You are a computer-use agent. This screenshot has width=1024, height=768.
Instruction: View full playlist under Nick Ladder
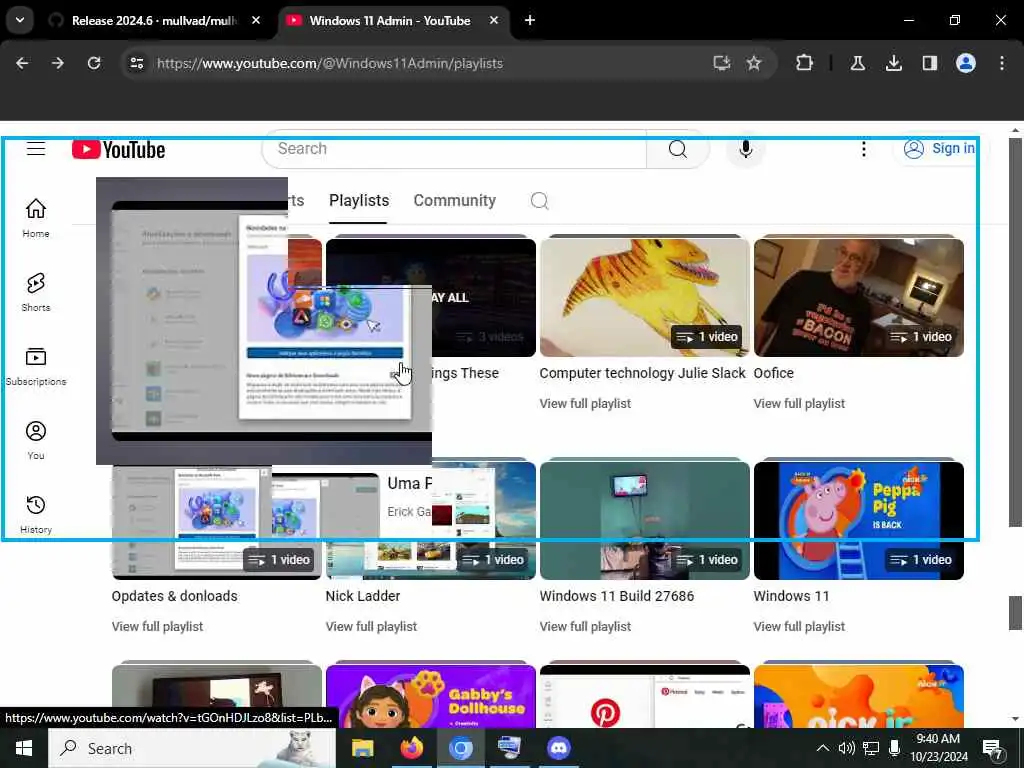click(371, 626)
